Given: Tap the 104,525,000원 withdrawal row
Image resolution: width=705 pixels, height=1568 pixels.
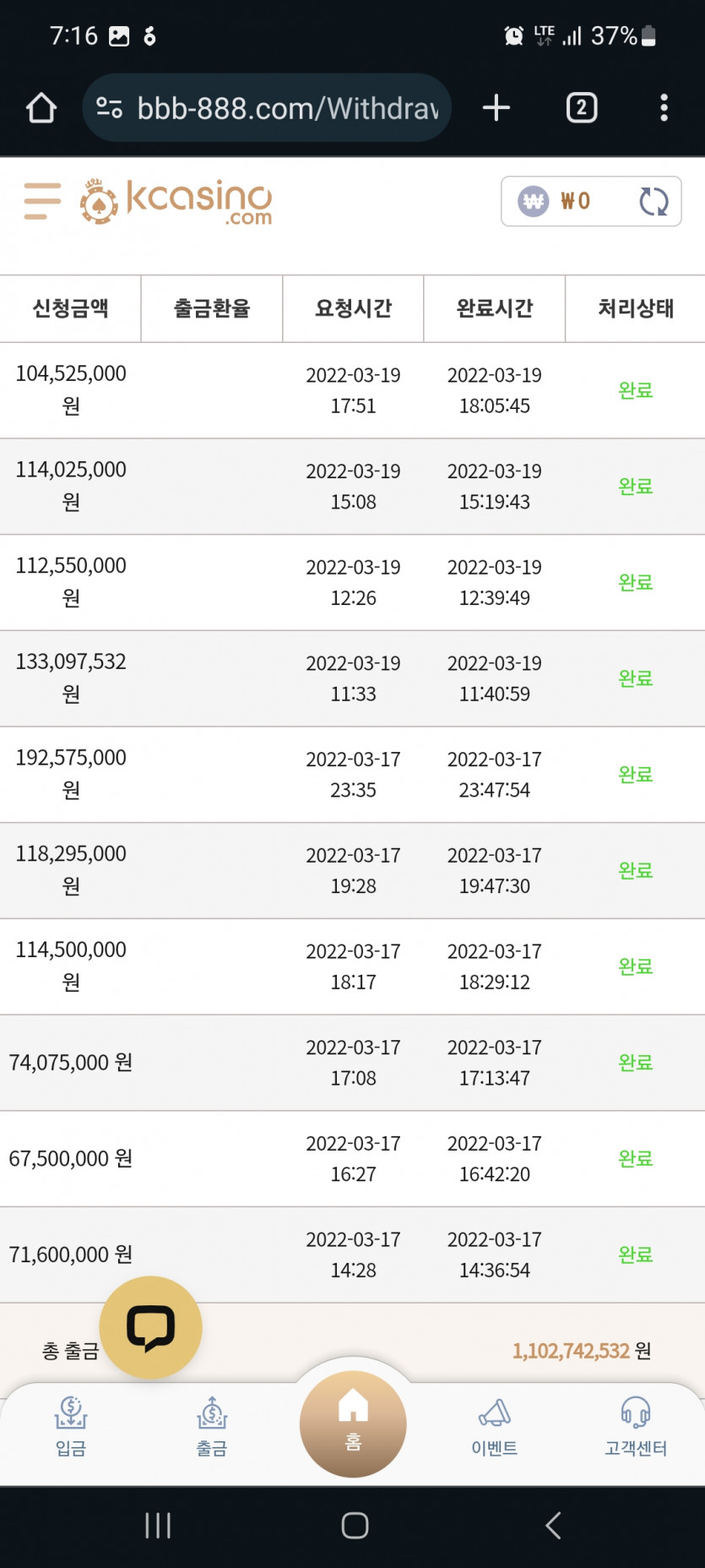Looking at the screenshot, I should (x=352, y=390).
